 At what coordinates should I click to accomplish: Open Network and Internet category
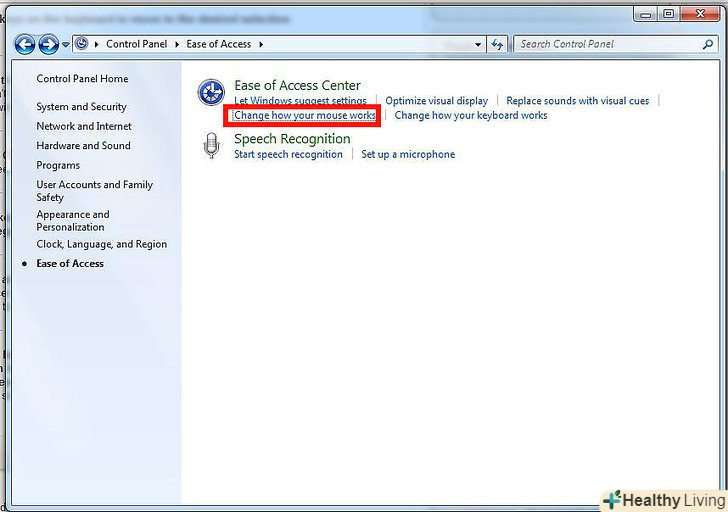(84, 126)
